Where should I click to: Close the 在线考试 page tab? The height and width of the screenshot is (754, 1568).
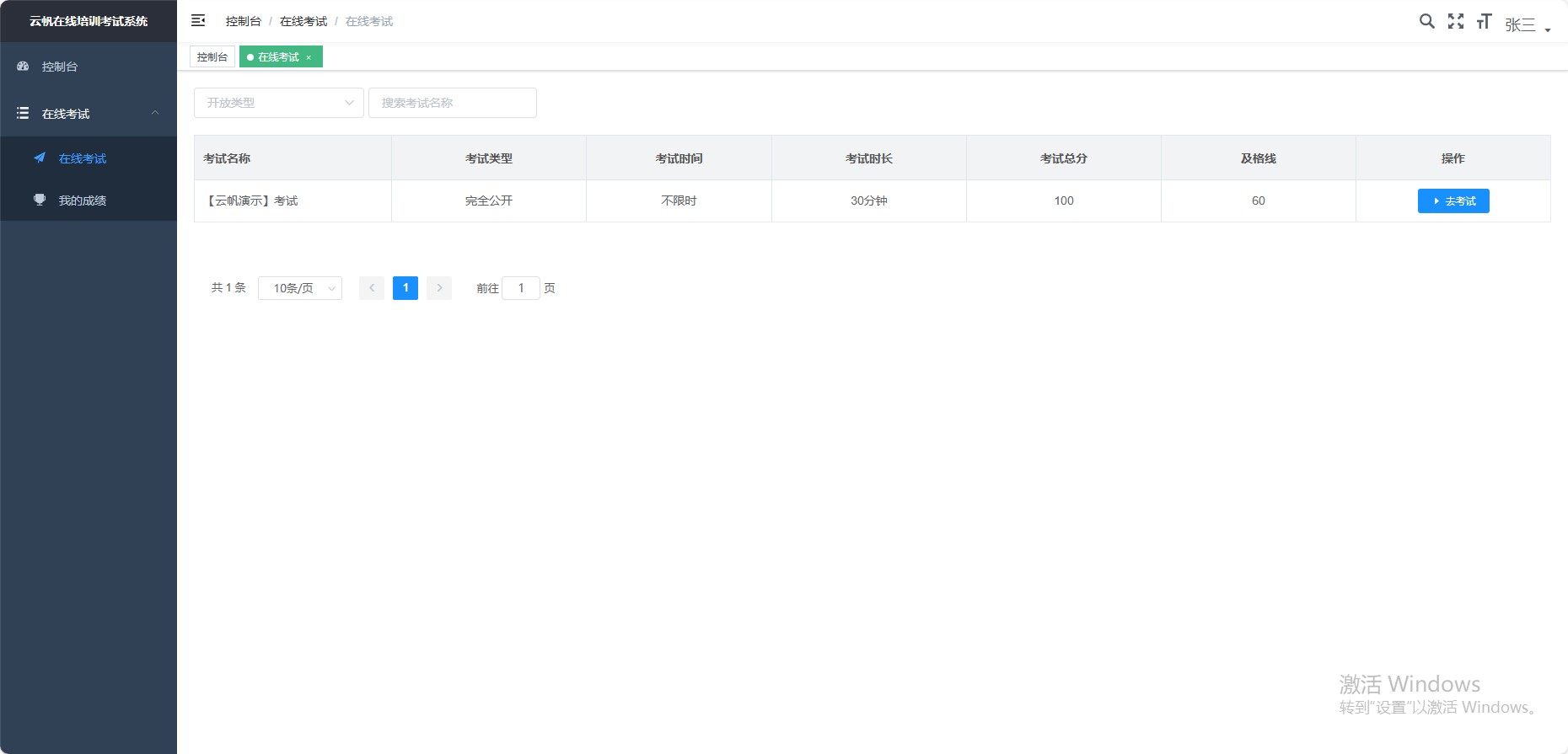click(309, 57)
